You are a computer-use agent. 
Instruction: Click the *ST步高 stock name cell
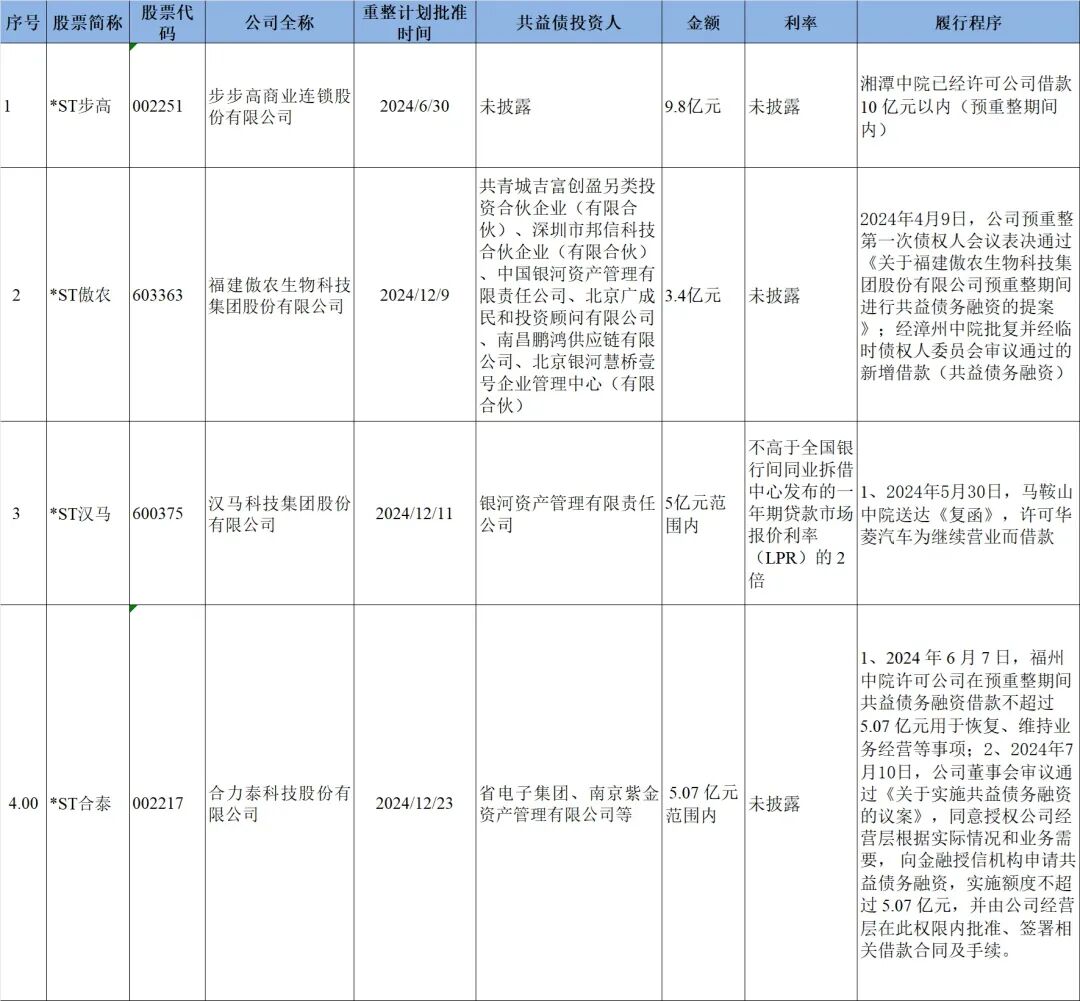87,105
